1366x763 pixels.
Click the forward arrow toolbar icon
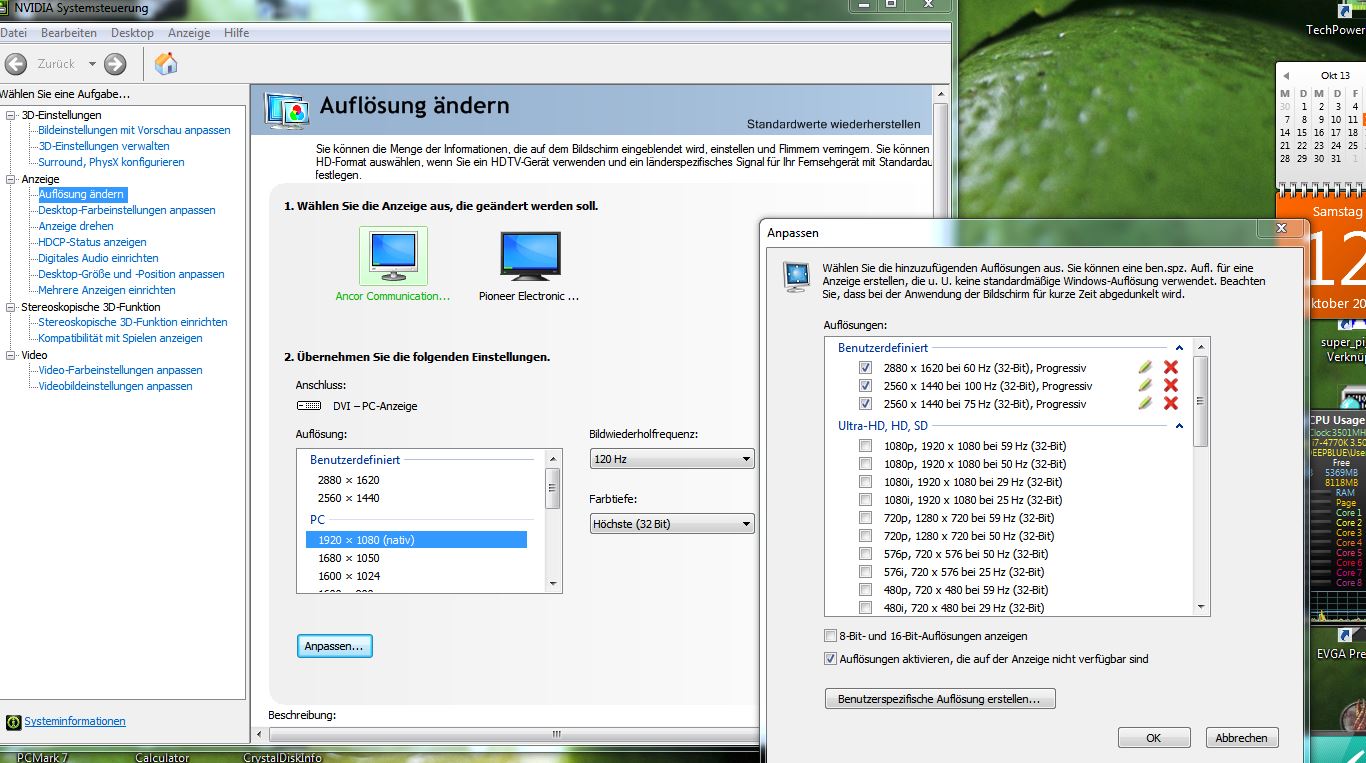[x=115, y=64]
